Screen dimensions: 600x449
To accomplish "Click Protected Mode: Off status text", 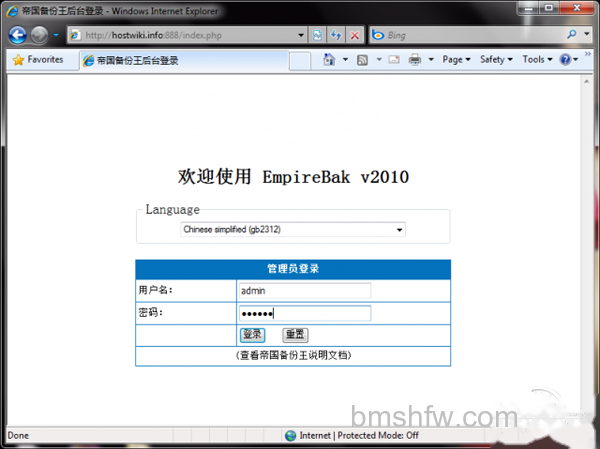I will [378, 436].
